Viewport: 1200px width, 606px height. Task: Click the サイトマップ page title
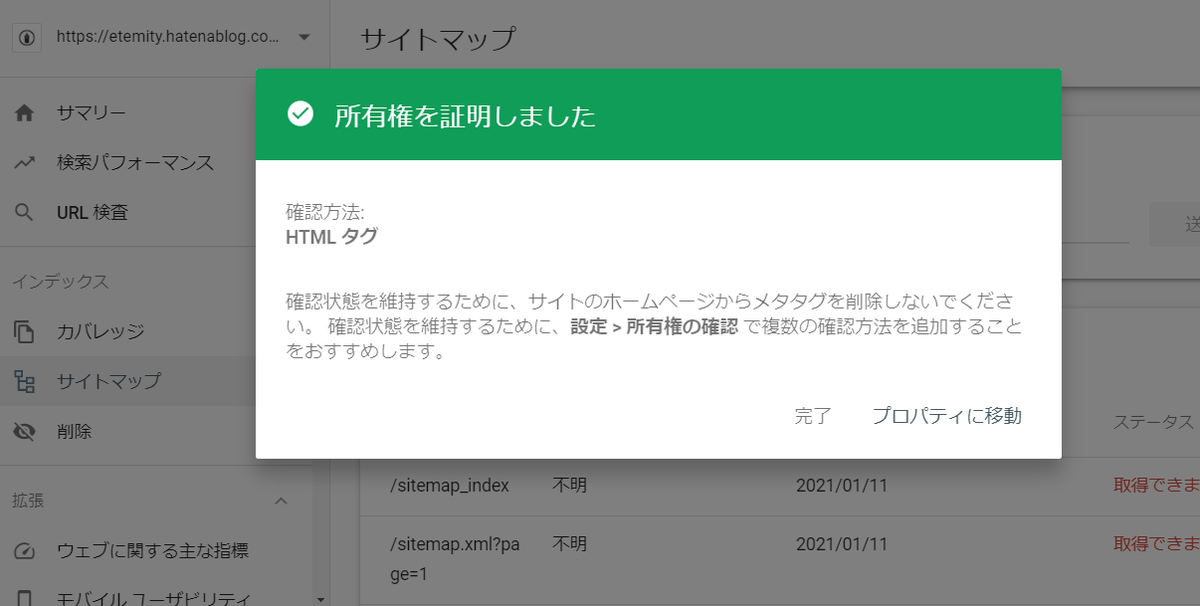[x=437, y=39]
